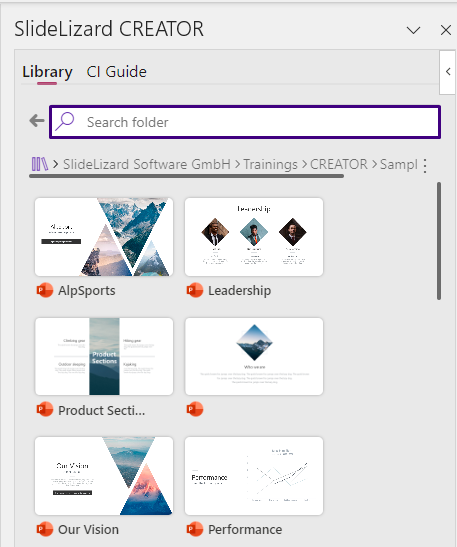Image resolution: width=457 pixels, height=547 pixels.
Task: Open SlideLizard Software GmbH breadcrumb link
Action: click(x=147, y=164)
